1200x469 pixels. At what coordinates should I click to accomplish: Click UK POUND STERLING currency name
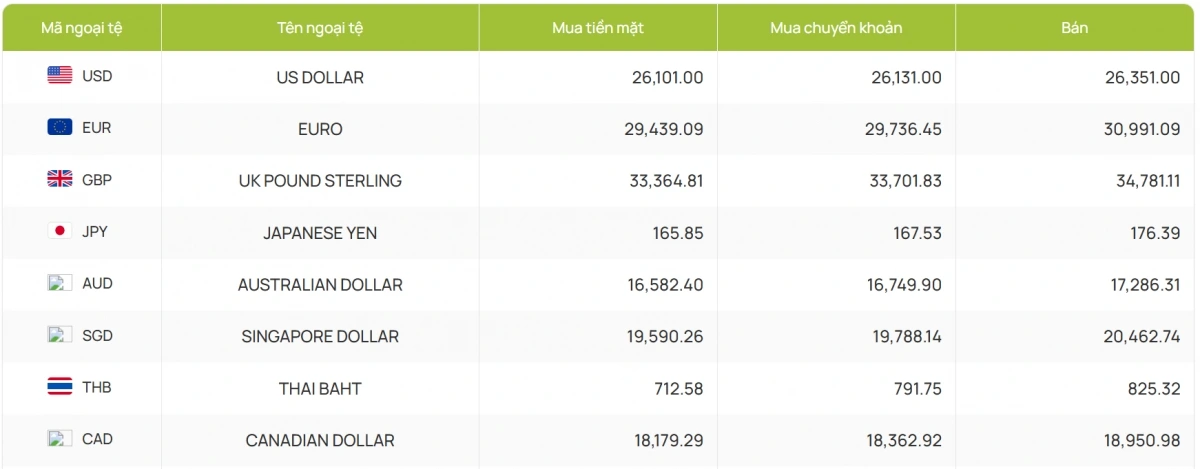[320, 181]
